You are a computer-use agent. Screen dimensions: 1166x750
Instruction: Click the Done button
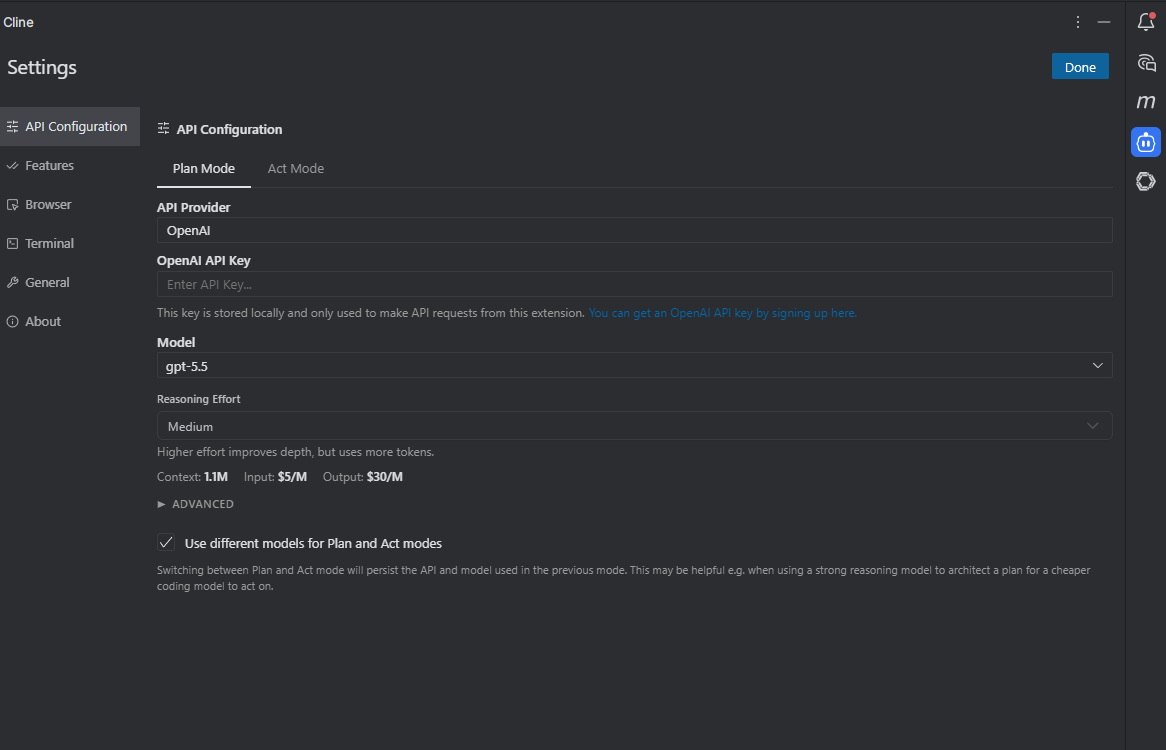[1080, 67]
